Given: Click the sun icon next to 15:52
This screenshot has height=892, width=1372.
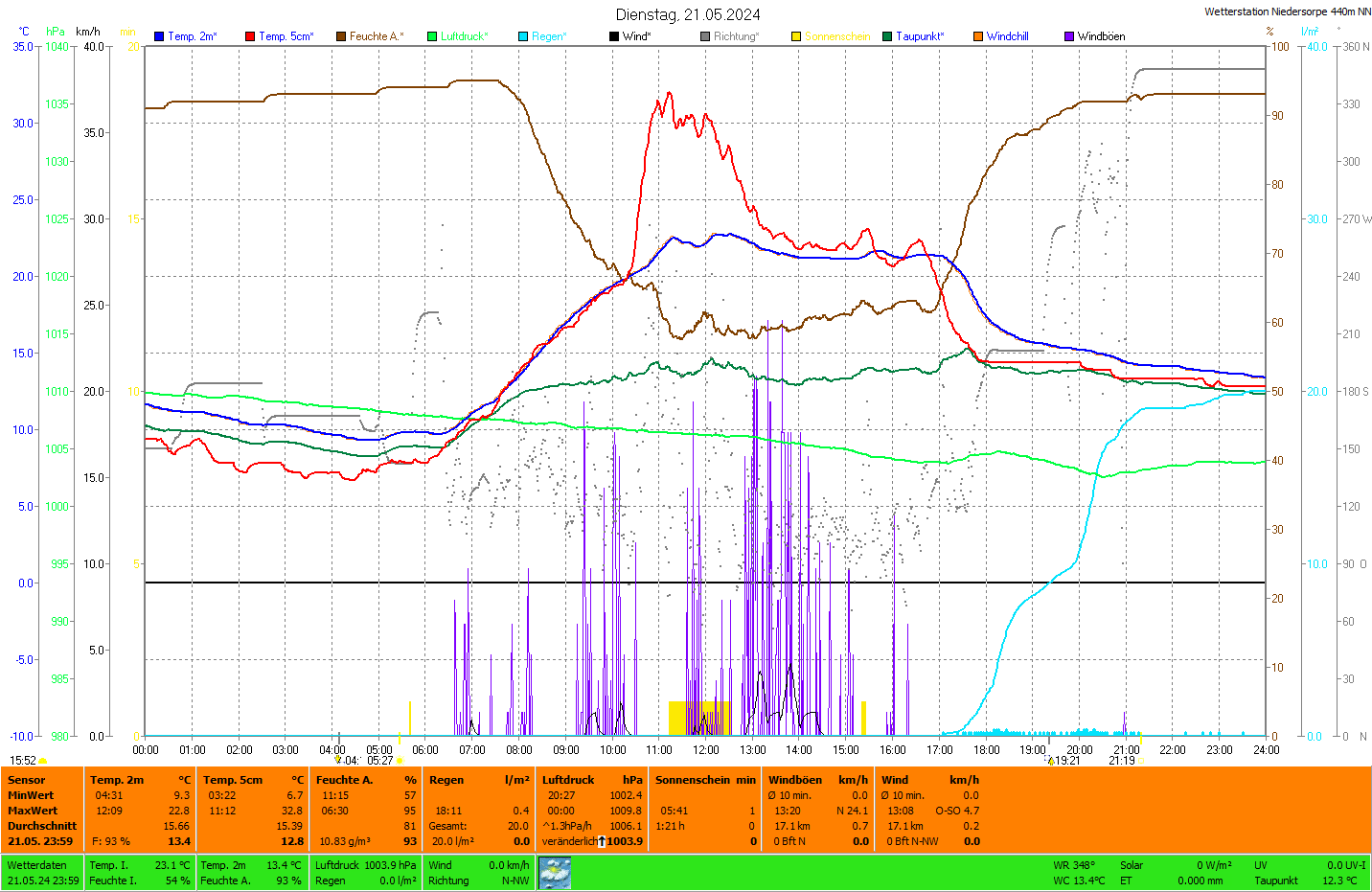Looking at the screenshot, I should pos(43,761).
